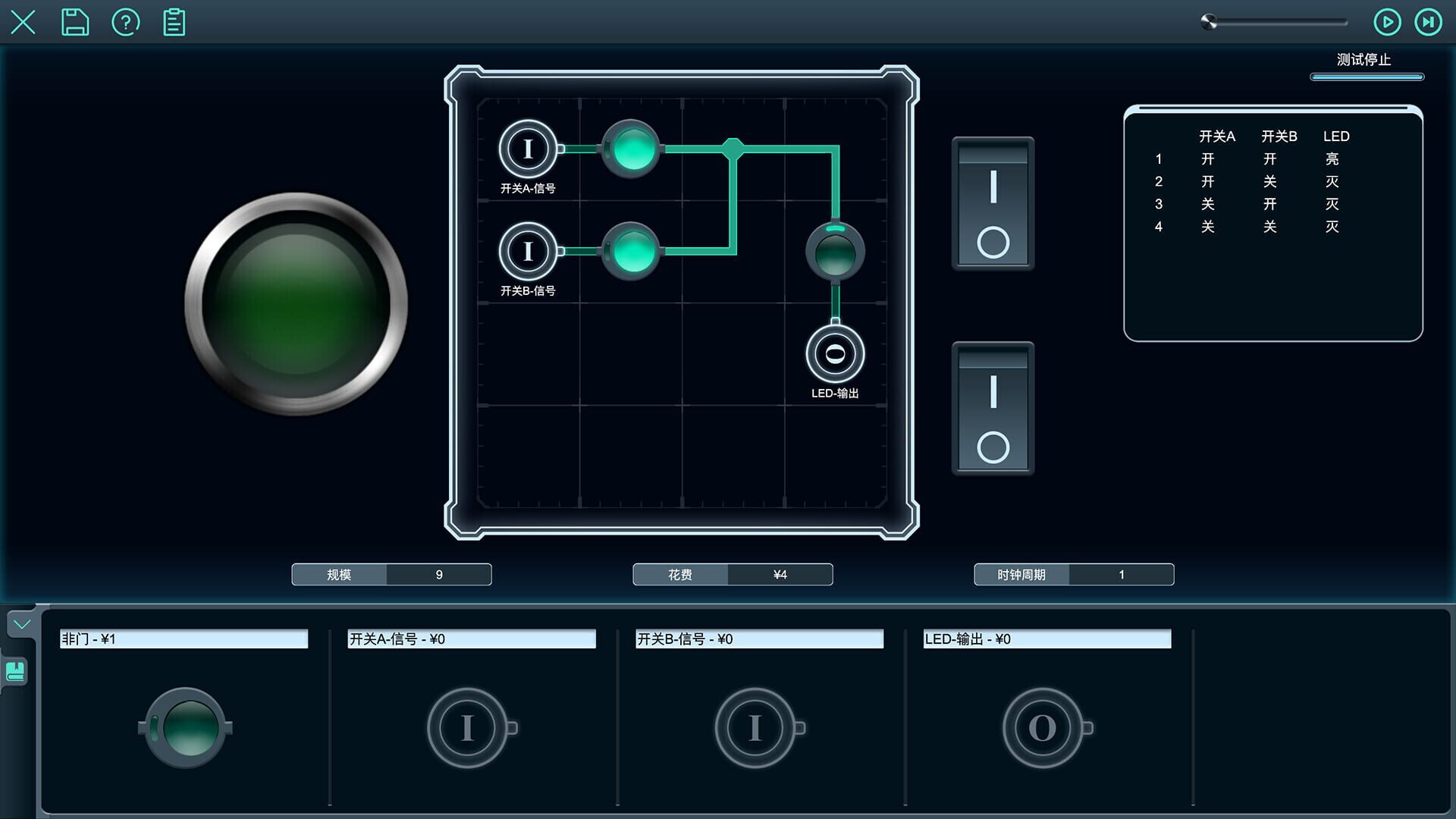Image resolution: width=1456 pixels, height=819 pixels.
Task: Select the 开关A-信号 input component
Action: (468, 726)
